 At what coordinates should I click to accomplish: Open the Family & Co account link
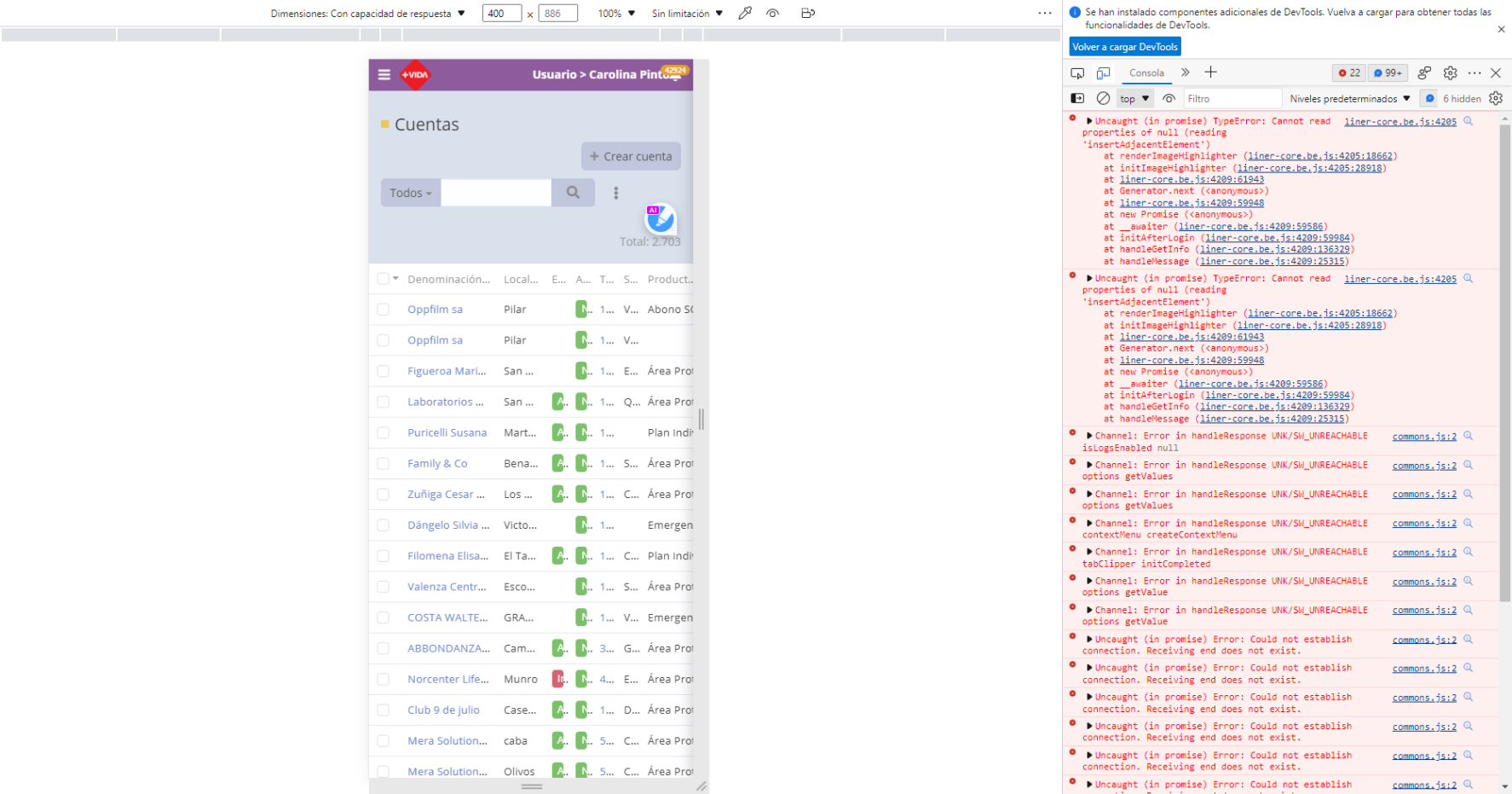point(437,464)
